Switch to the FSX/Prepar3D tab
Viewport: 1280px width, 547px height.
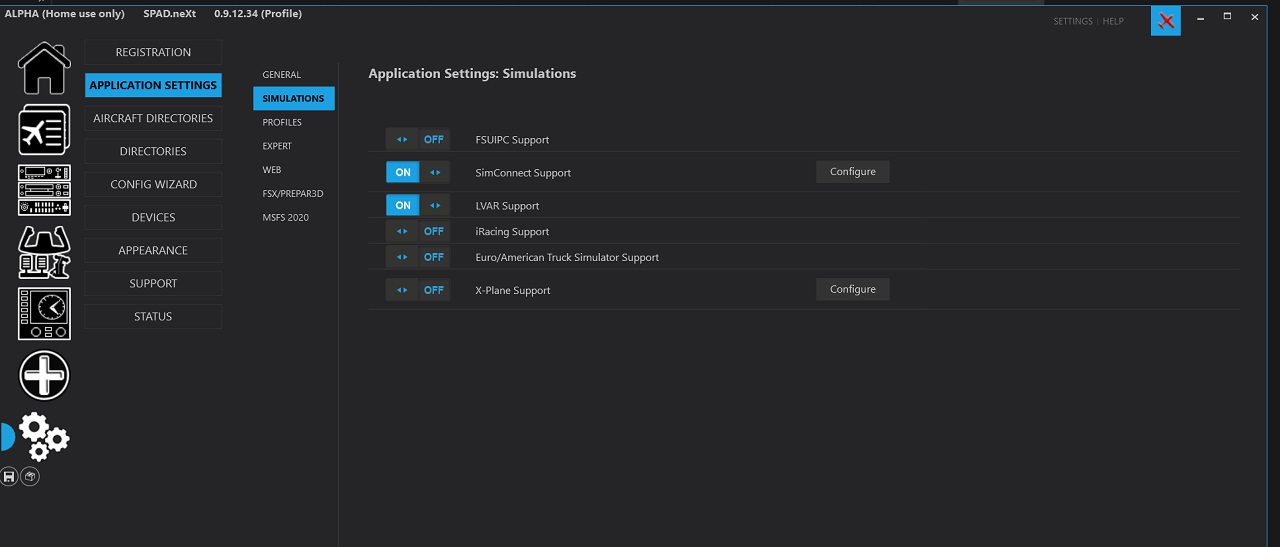(294, 193)
